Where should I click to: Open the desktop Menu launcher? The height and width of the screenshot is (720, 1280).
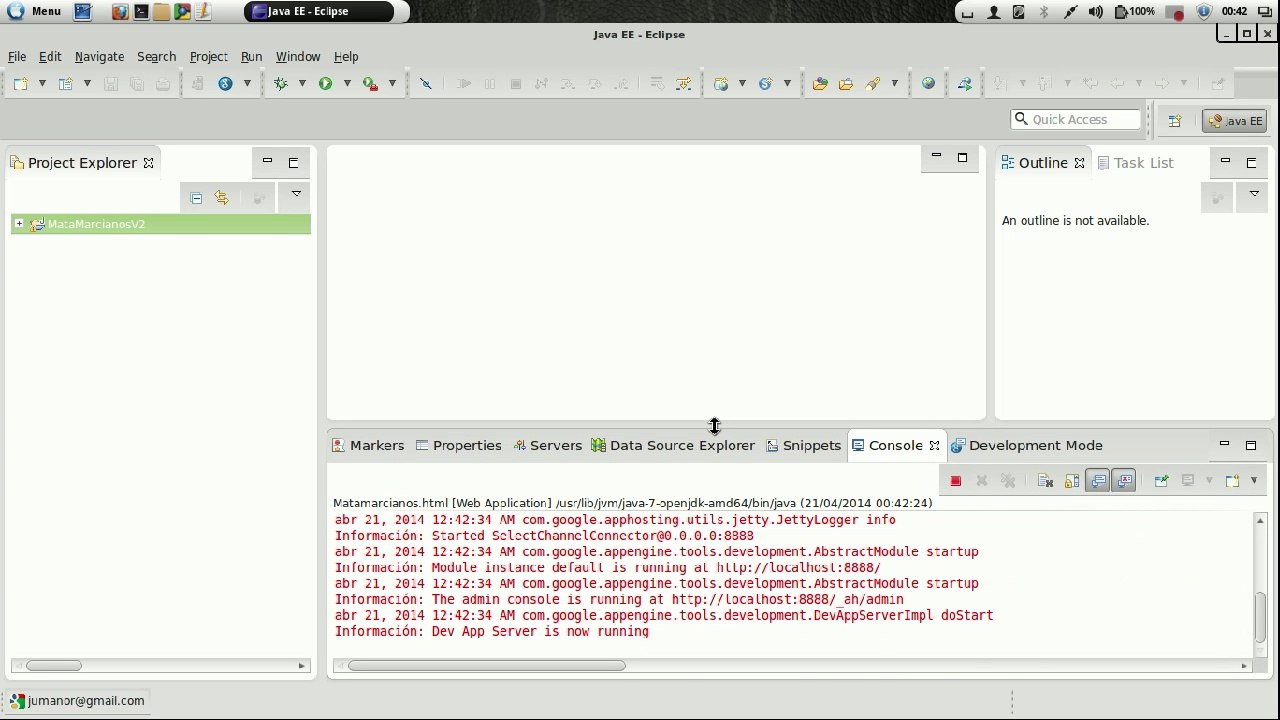(34, 11)
